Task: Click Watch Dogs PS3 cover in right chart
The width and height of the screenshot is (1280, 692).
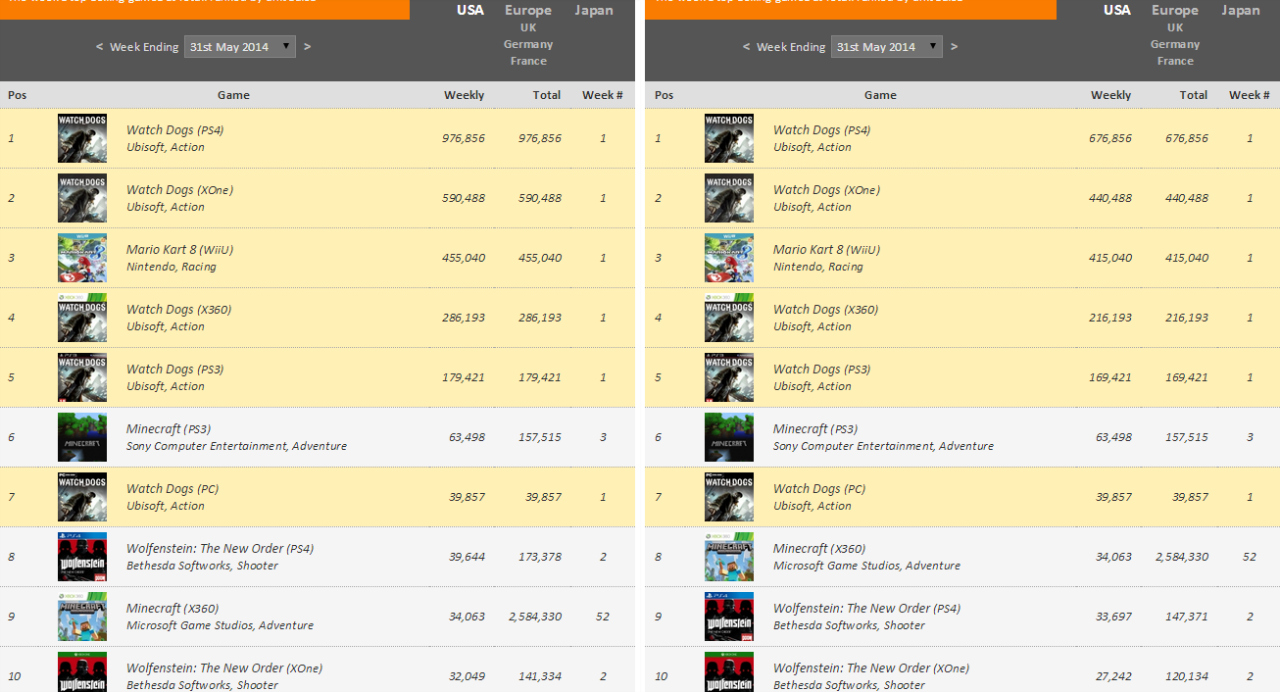Action: pos(729,378)
